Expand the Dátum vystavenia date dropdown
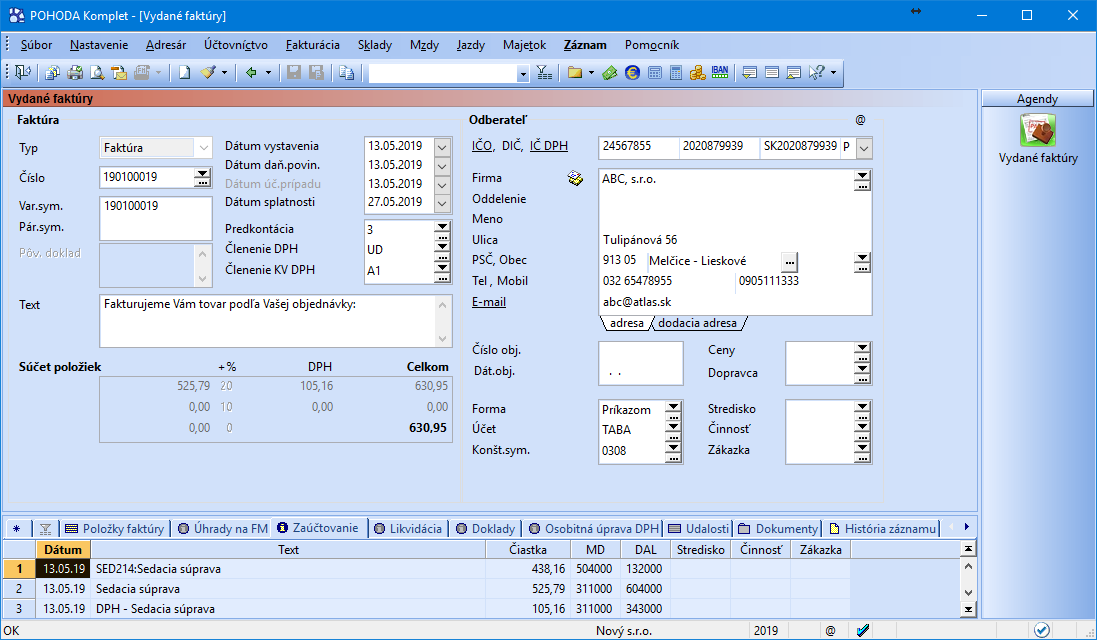Image resolution: width=1097 pixels, height=640 pixels. [442, 146]
